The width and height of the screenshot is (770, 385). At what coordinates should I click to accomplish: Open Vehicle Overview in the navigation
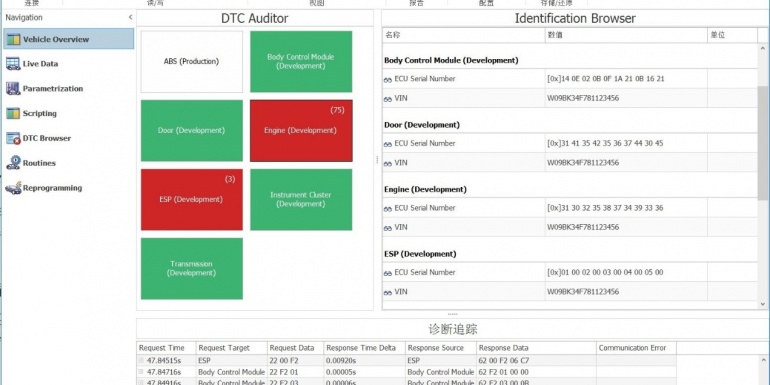click(x=68, y=39)
